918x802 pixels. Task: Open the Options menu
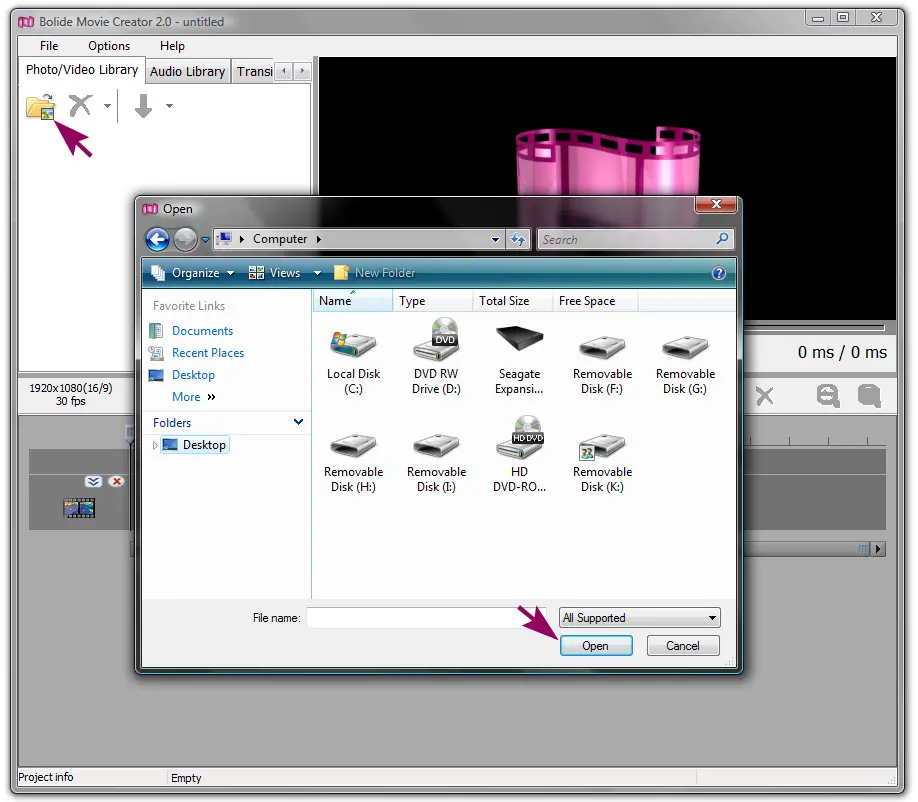(109, 46)
